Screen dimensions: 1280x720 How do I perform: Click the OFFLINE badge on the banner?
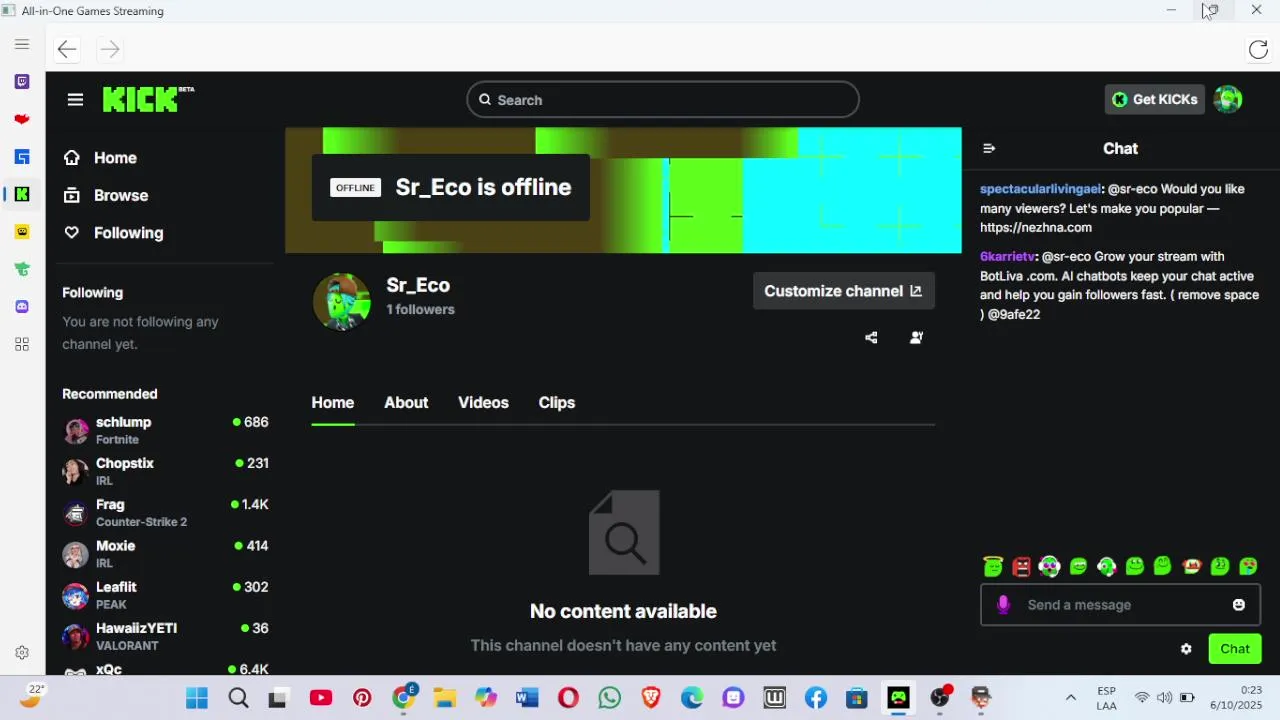355,188
